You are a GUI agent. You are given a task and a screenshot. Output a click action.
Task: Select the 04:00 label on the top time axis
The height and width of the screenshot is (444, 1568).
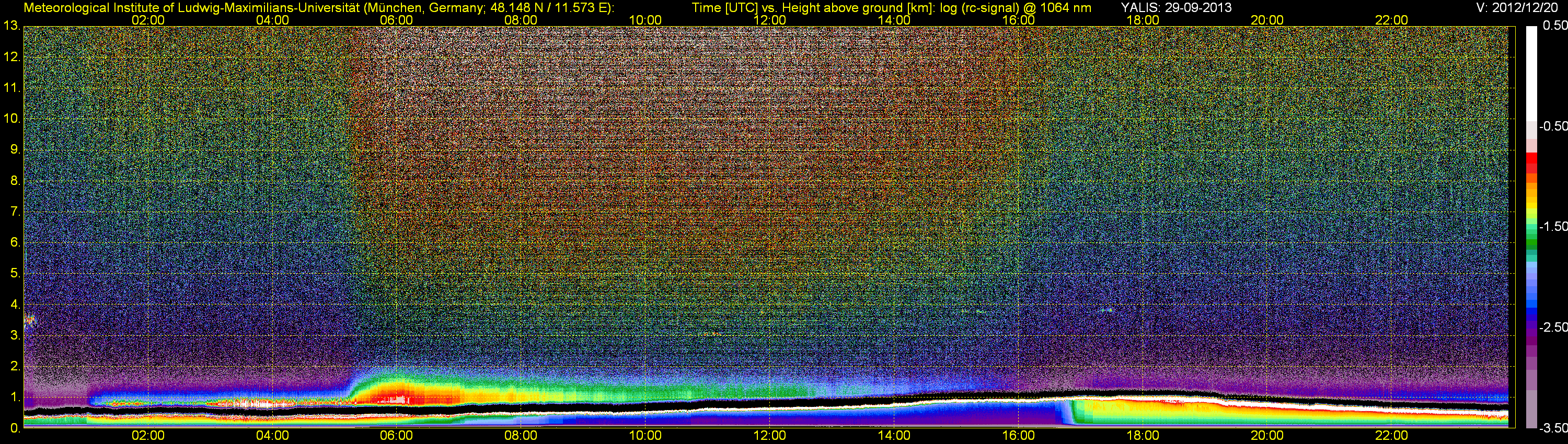pos(272,20)
